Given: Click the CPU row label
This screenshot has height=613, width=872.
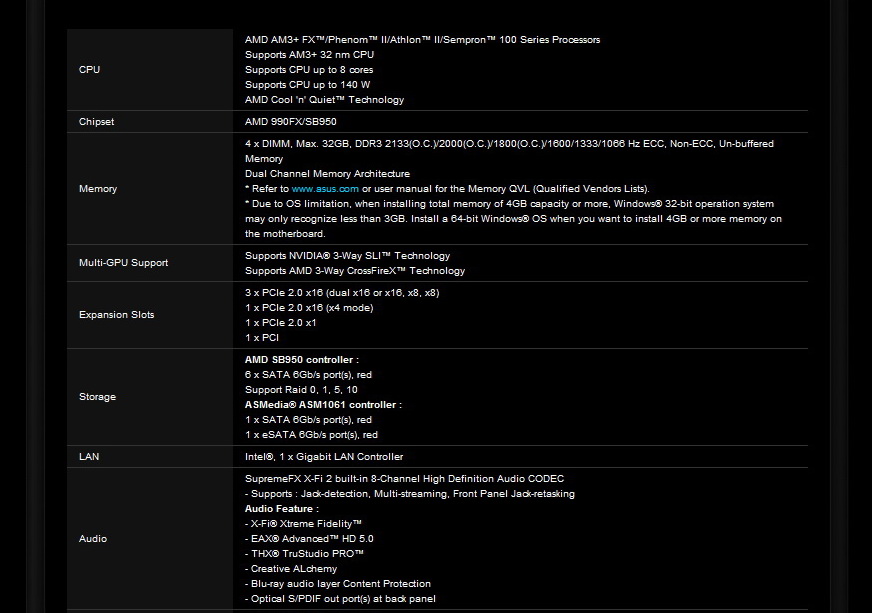Looking at the screenshot, I should click(x=89, y=70).
